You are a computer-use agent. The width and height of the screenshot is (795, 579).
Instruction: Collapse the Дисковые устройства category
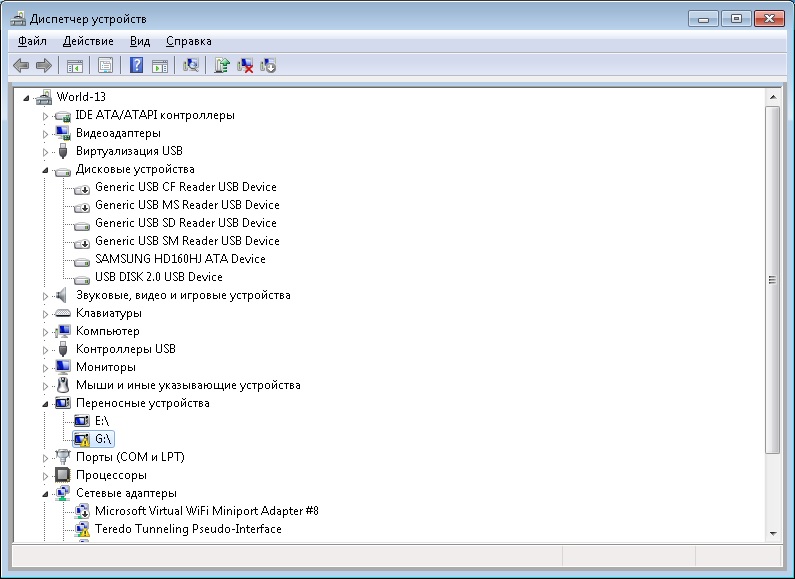(x=45, y=170)
